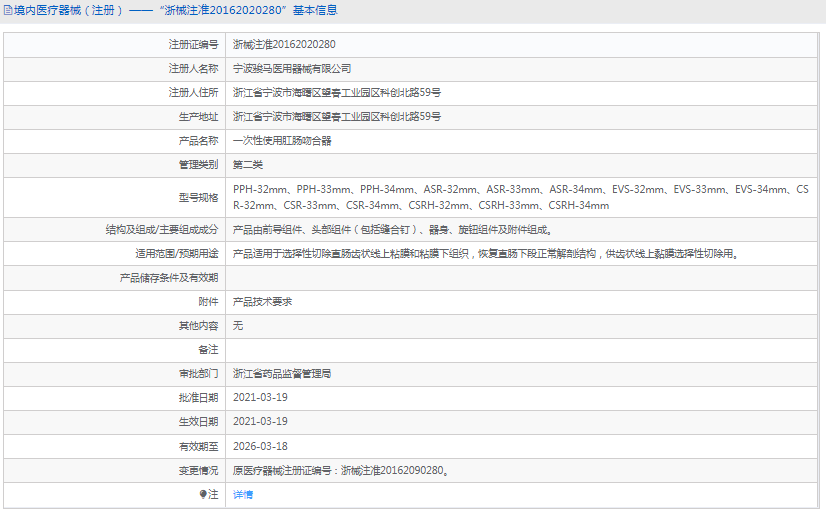The height and width of the screenshot is (513, 826).
Task: Click the 产品名称 label
Action: point(198,141)
